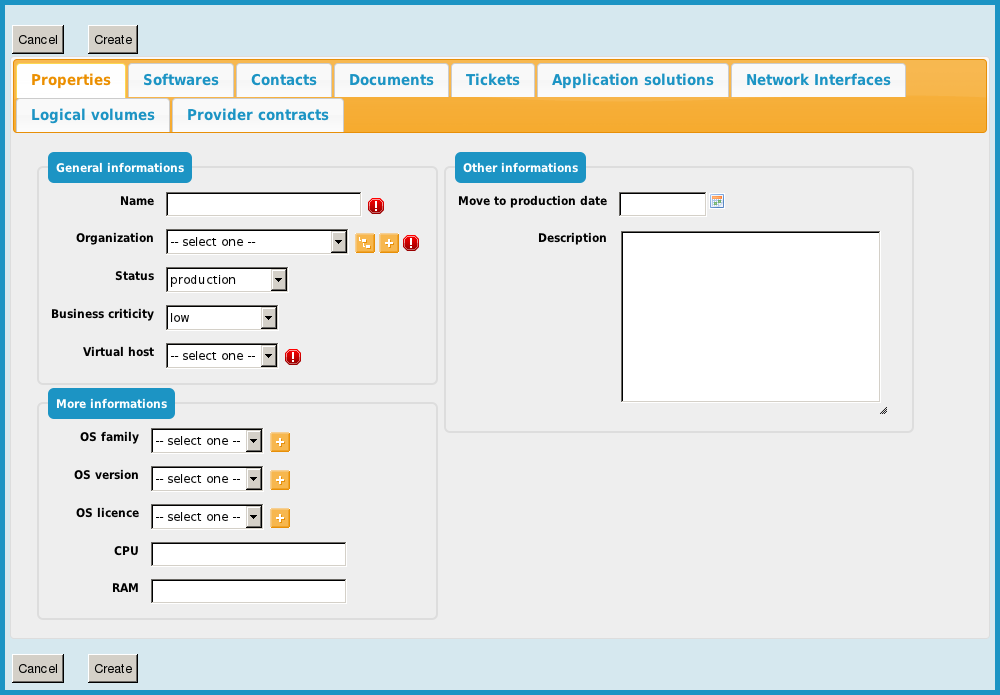
Task: Expand the Organization dropdown
Action: coord(257,242)
